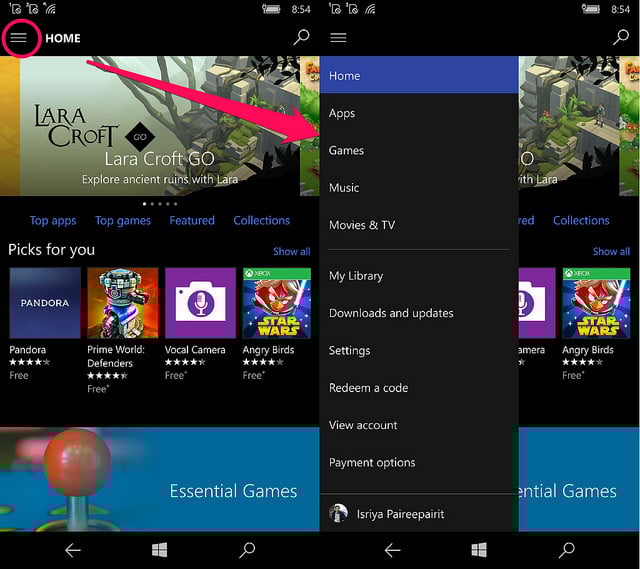This screenshot has height=569, width=640.
Task: Tap Back arrow on right phone navigation bar
Action: [x=393, y=550]
